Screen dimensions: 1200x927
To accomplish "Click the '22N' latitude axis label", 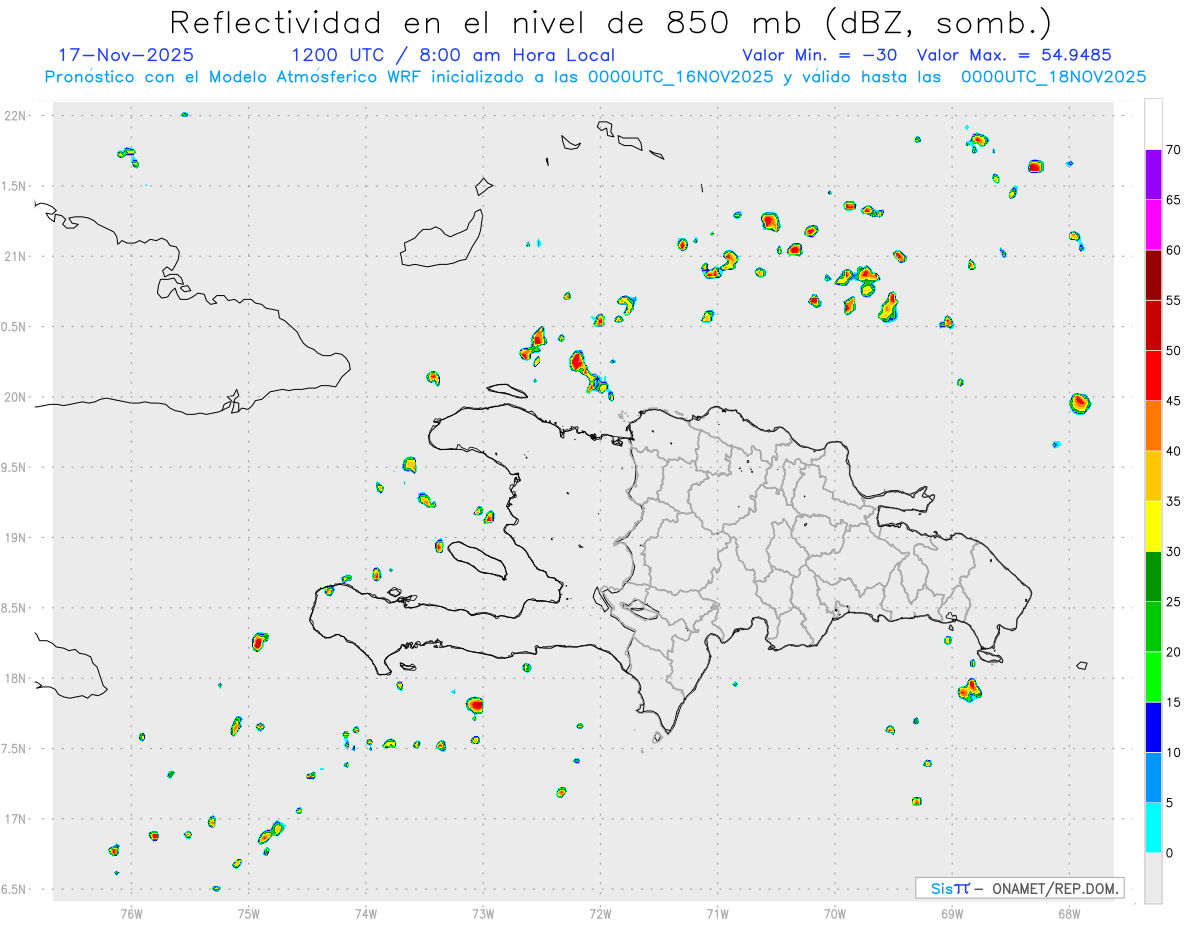I will pyautogui.click(x=16, y=116).
